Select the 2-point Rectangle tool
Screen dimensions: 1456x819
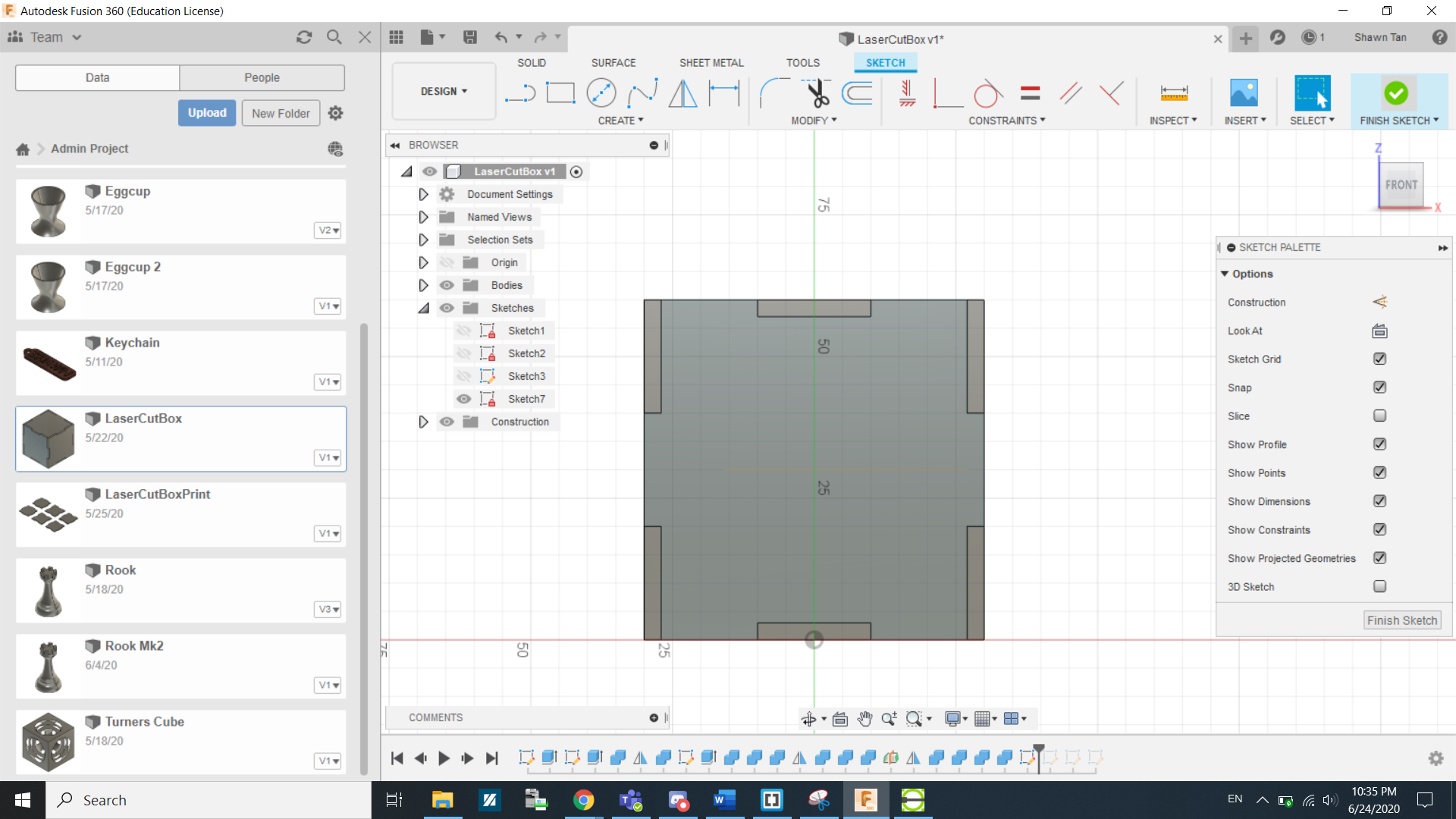(560, 93)
